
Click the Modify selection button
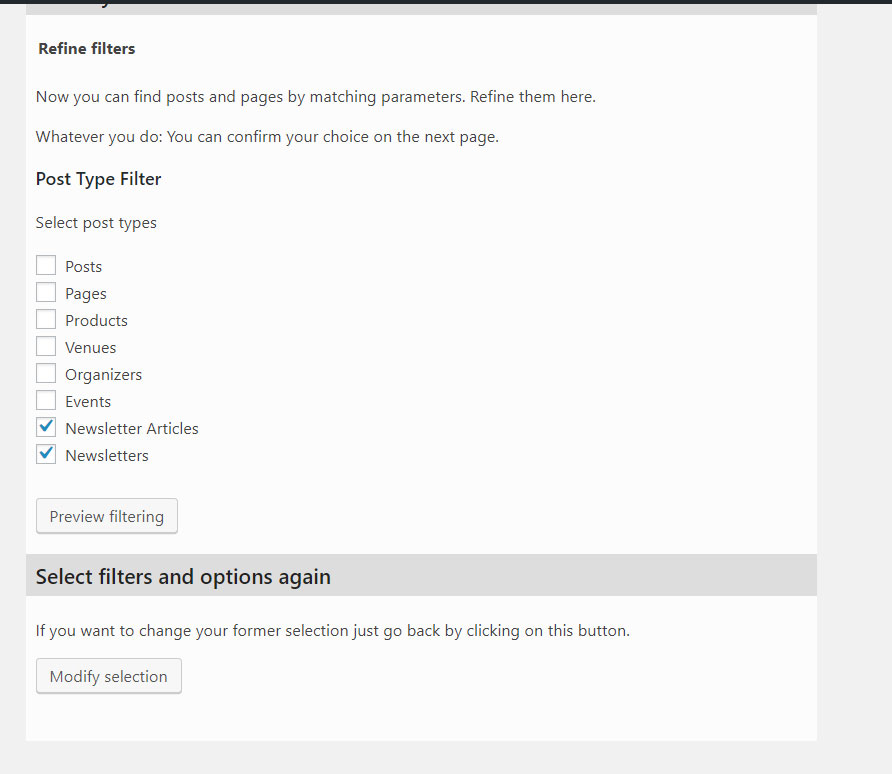tap(109, 676)
